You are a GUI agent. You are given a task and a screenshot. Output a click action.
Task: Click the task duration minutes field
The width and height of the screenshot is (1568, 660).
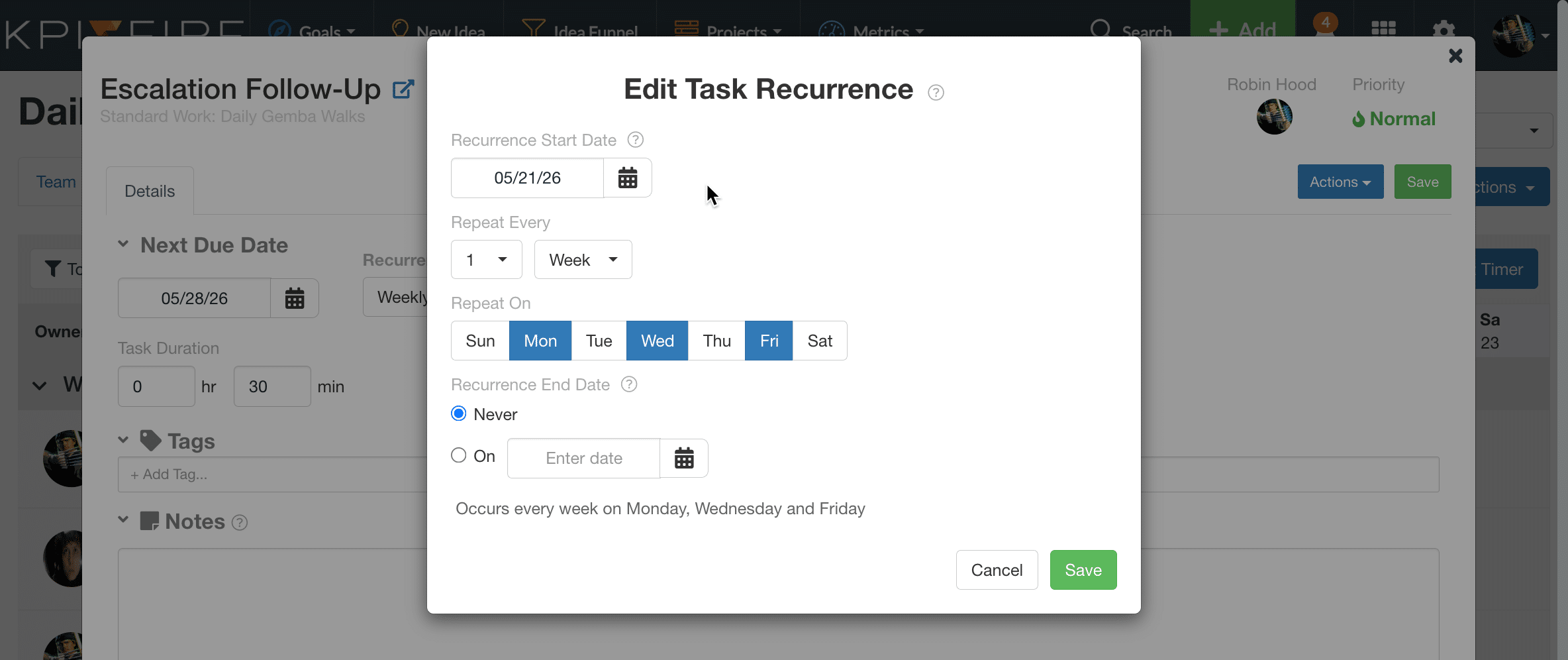coord(272,386)
